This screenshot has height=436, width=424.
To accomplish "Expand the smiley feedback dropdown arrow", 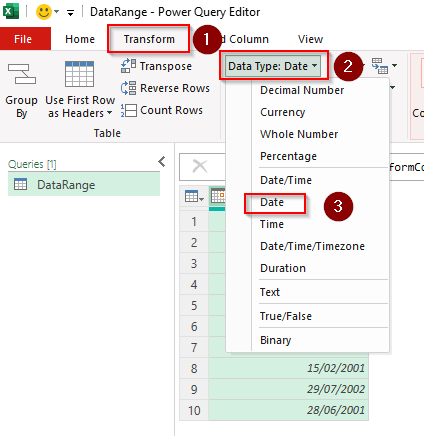I will pyautogui.click(x=57, y=12).
